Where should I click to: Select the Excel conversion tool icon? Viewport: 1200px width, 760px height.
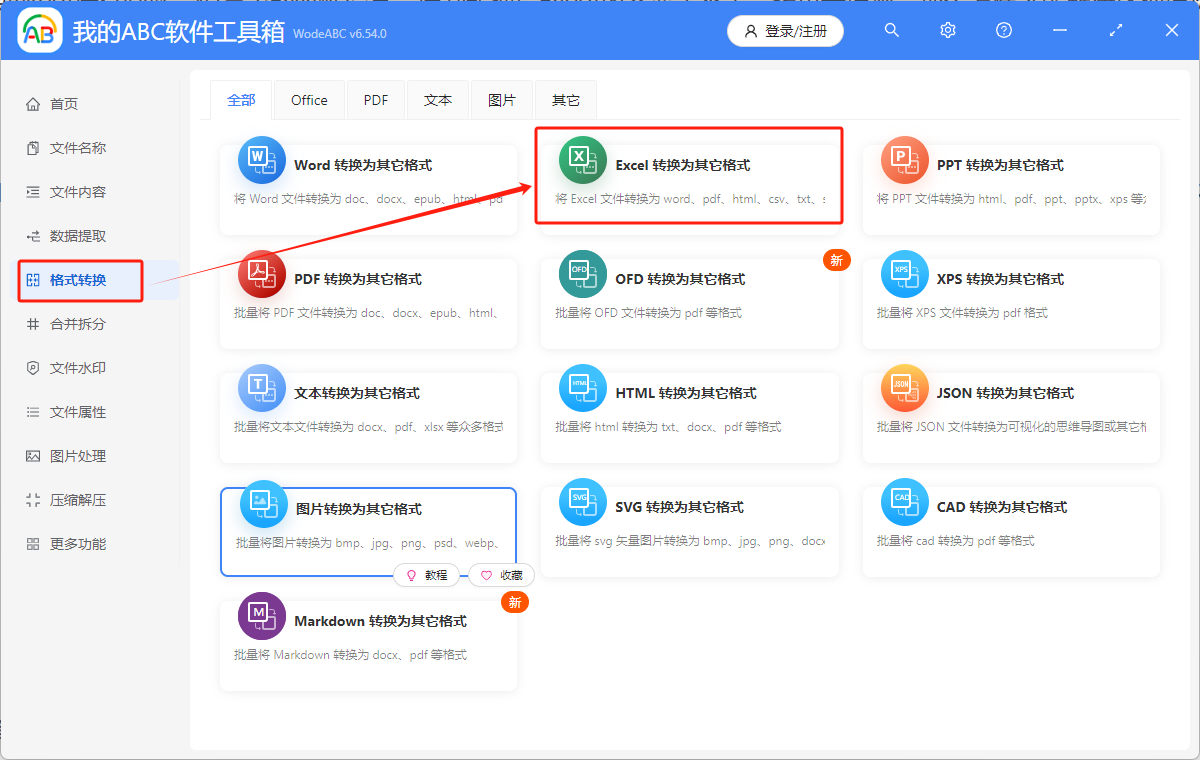[582, 159]
